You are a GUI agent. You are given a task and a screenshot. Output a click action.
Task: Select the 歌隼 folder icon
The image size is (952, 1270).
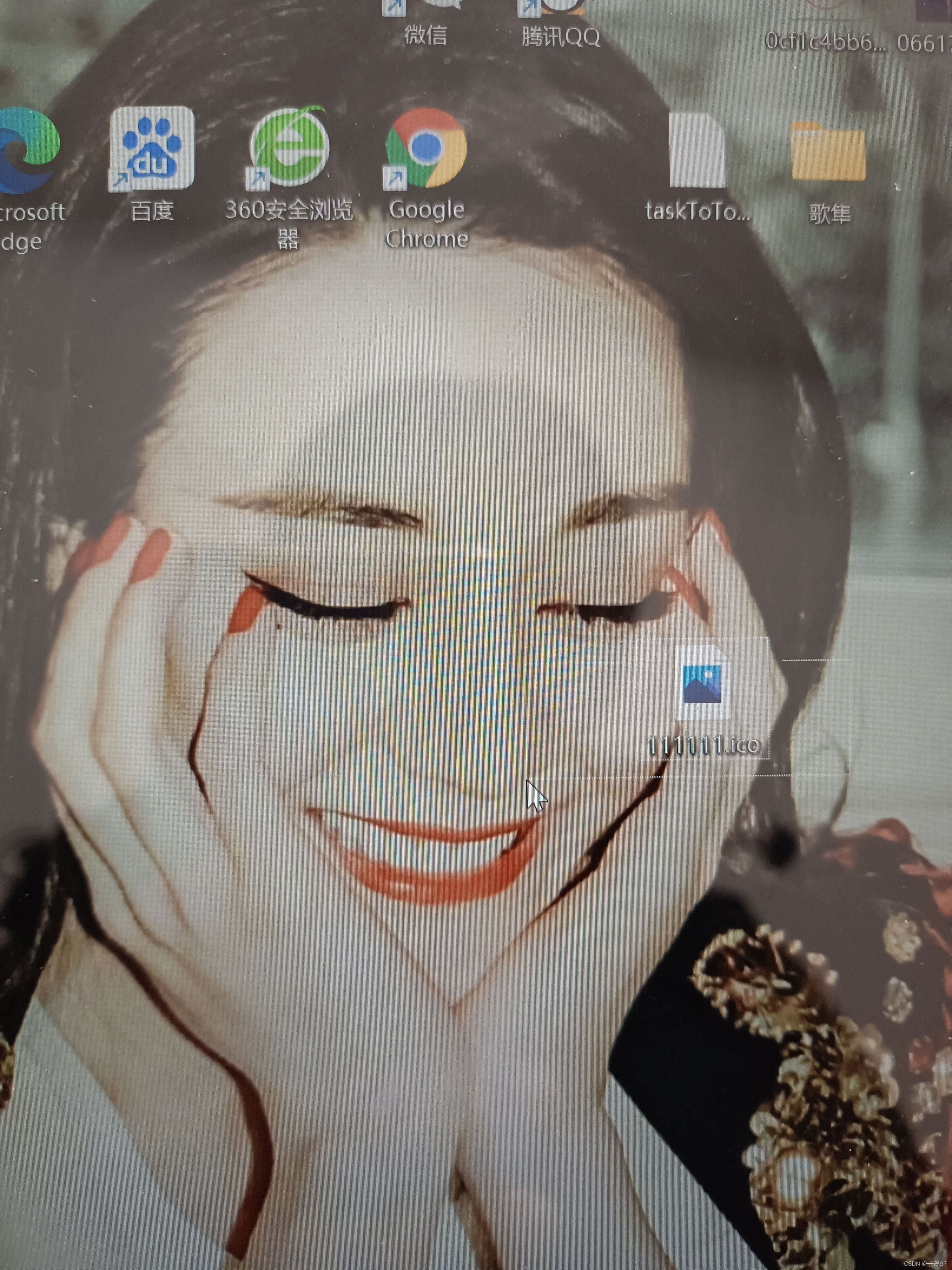(x=828, y=151)
